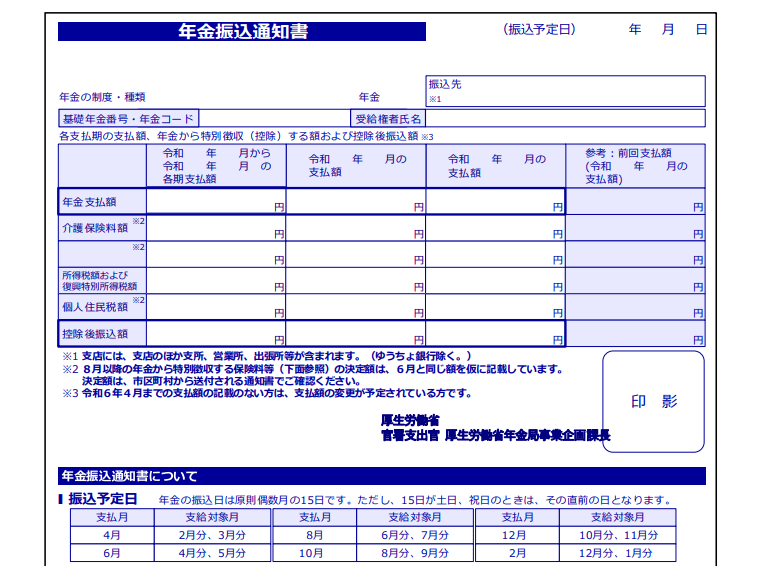Click the 参考：前回支払額 column header

pos(635,166)
